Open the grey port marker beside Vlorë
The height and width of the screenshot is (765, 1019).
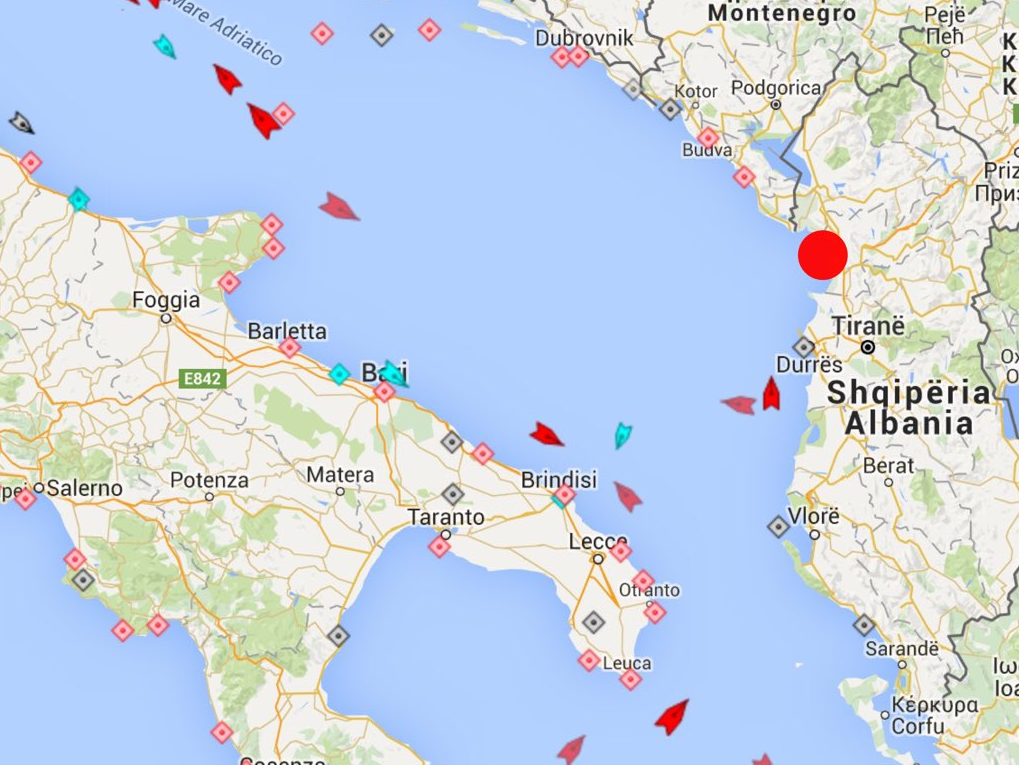(x=779, y=526)
